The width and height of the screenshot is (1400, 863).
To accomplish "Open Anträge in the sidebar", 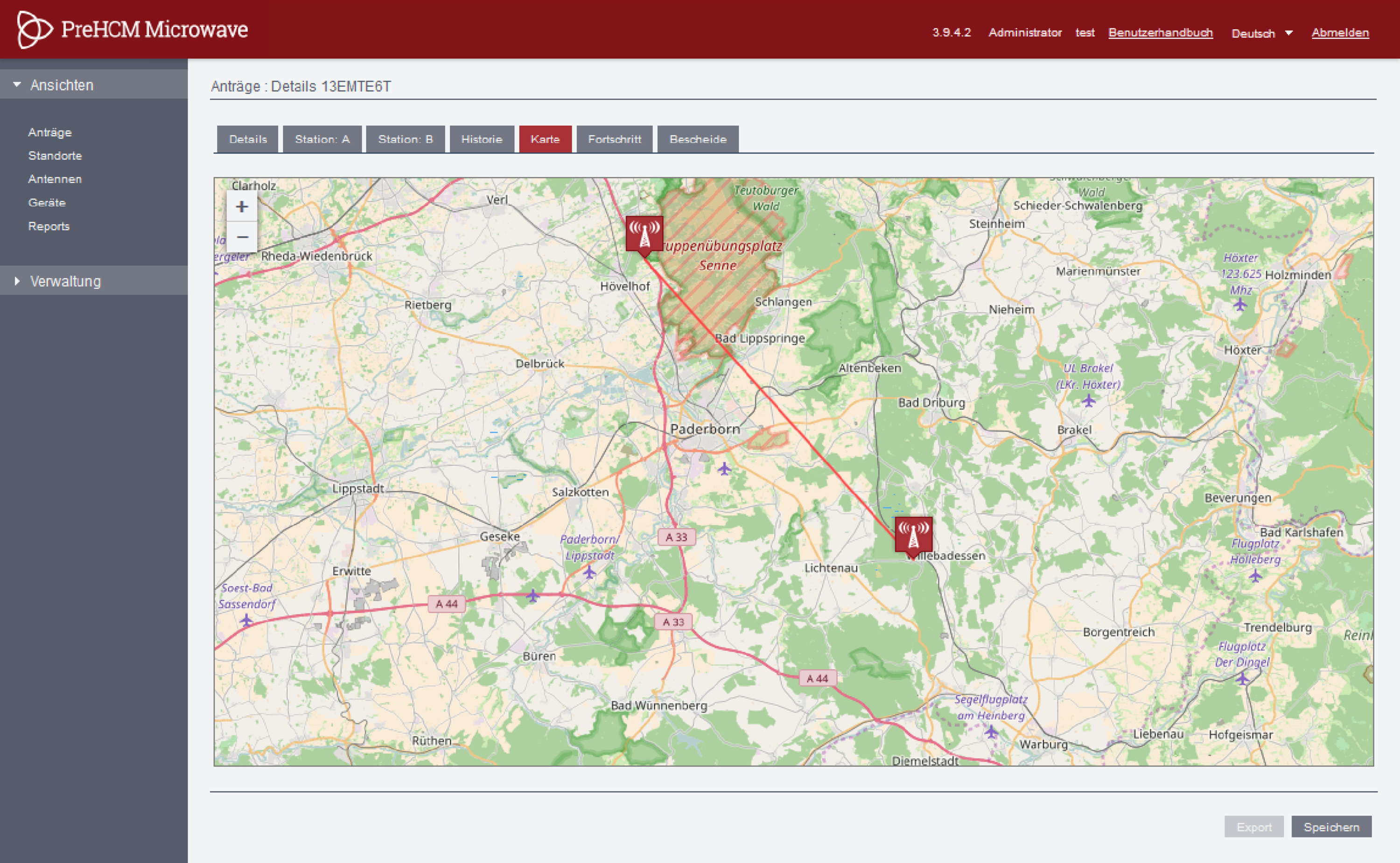I will tap(49, 132).
